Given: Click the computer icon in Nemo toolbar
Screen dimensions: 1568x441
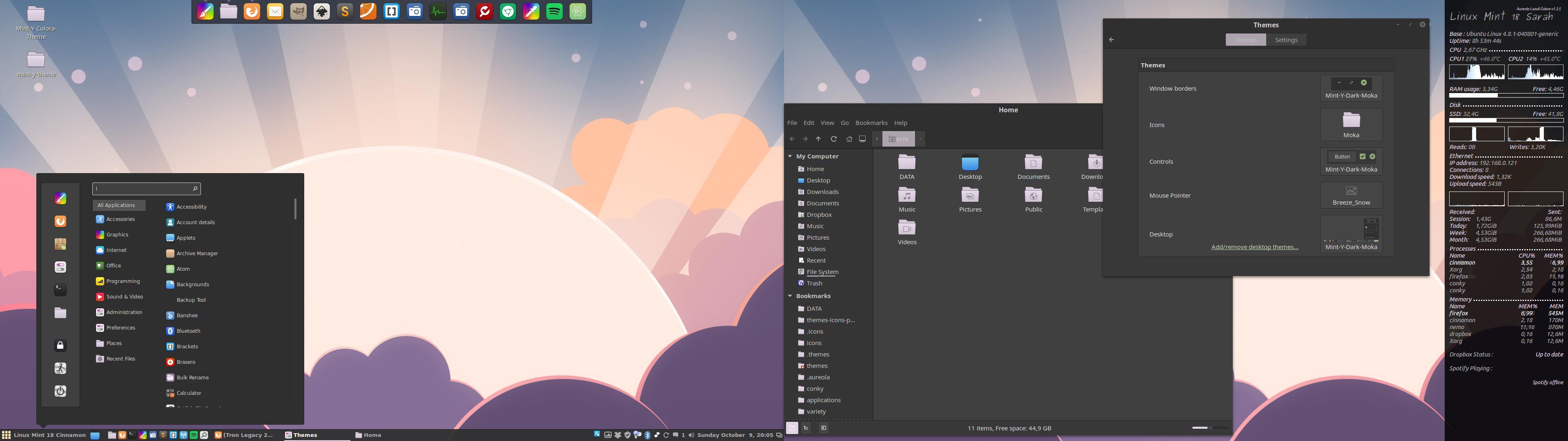Looking at the screenshot, I should tap(862, 139).
